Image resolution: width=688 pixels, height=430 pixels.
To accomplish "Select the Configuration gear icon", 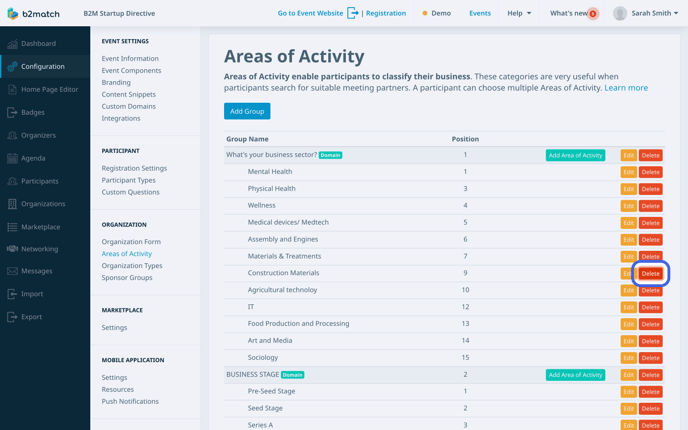I will click(12, 67).
